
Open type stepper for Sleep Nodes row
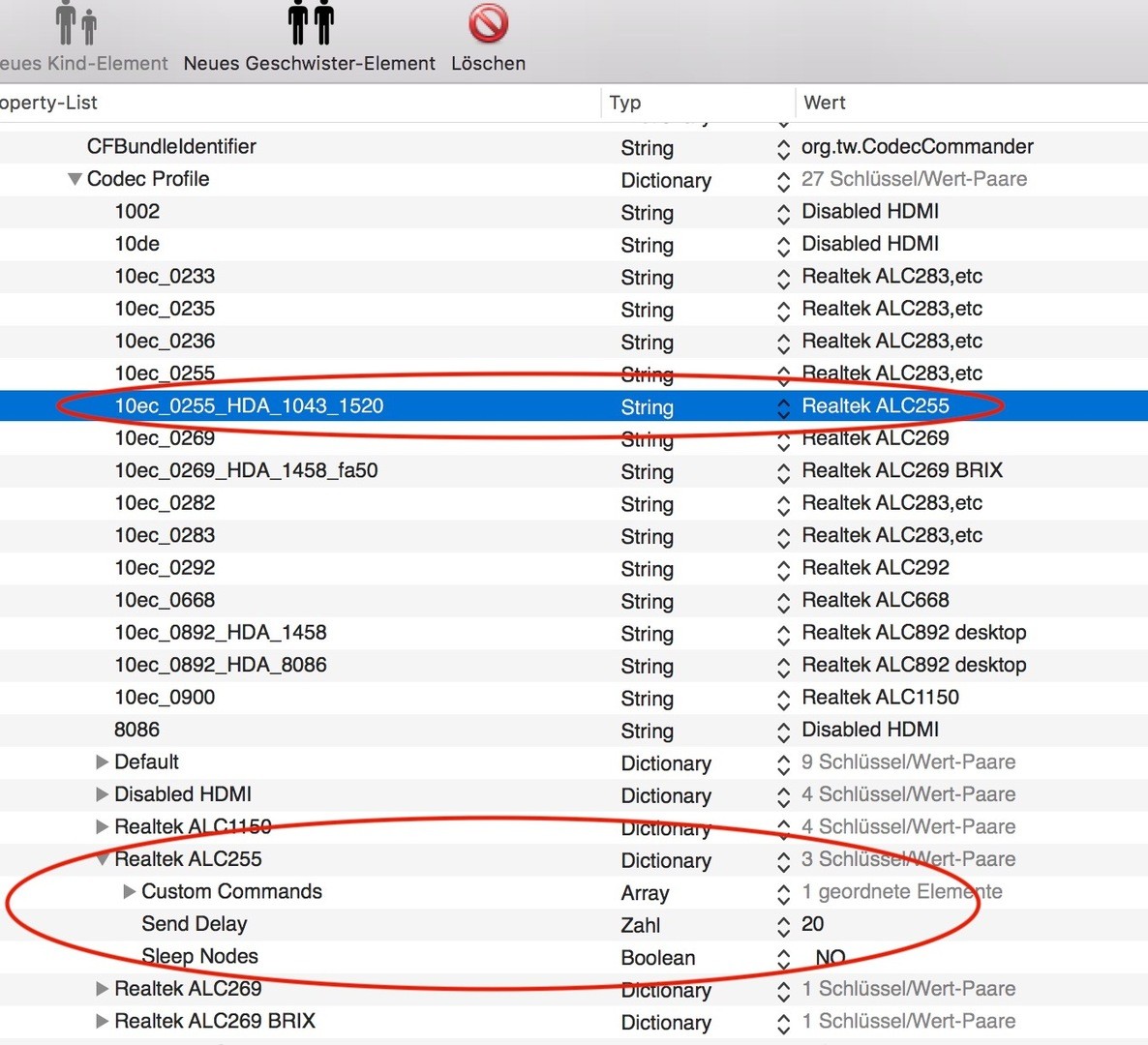[x=783, y=959]
